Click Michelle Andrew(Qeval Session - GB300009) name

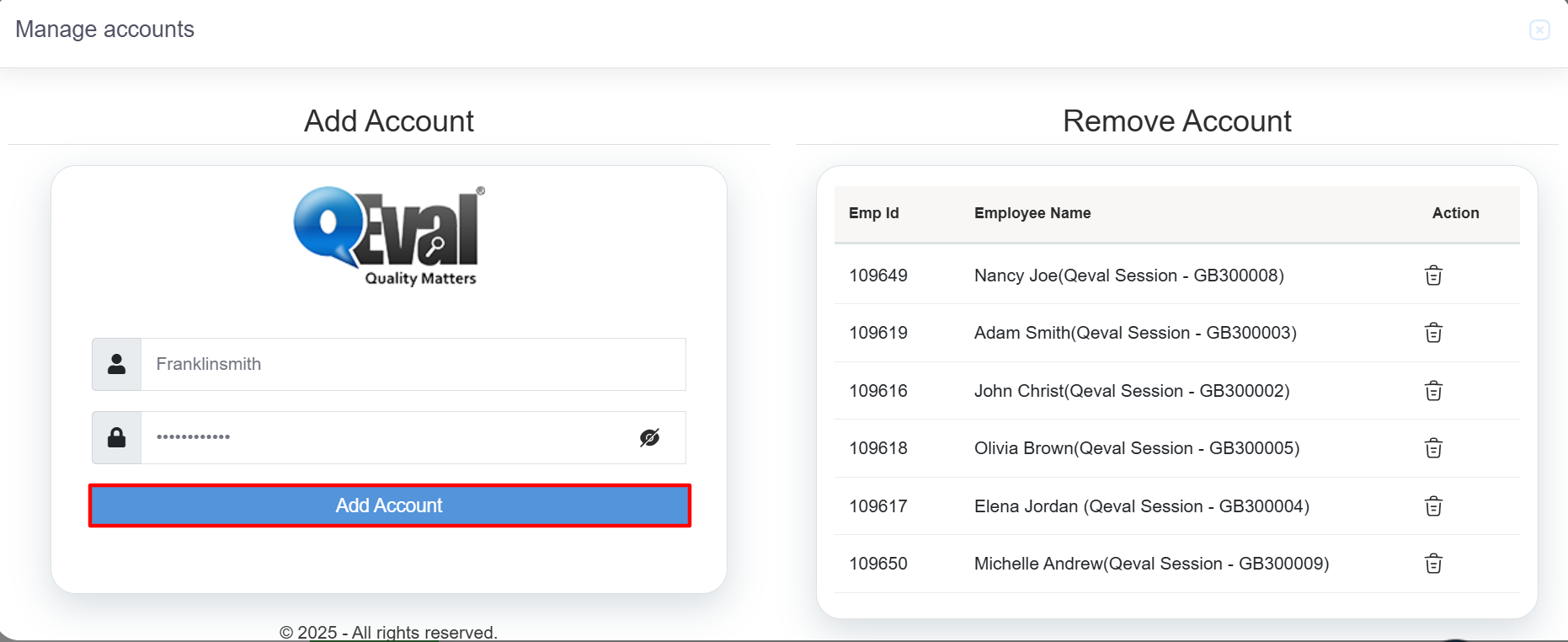coord(1151,564)
